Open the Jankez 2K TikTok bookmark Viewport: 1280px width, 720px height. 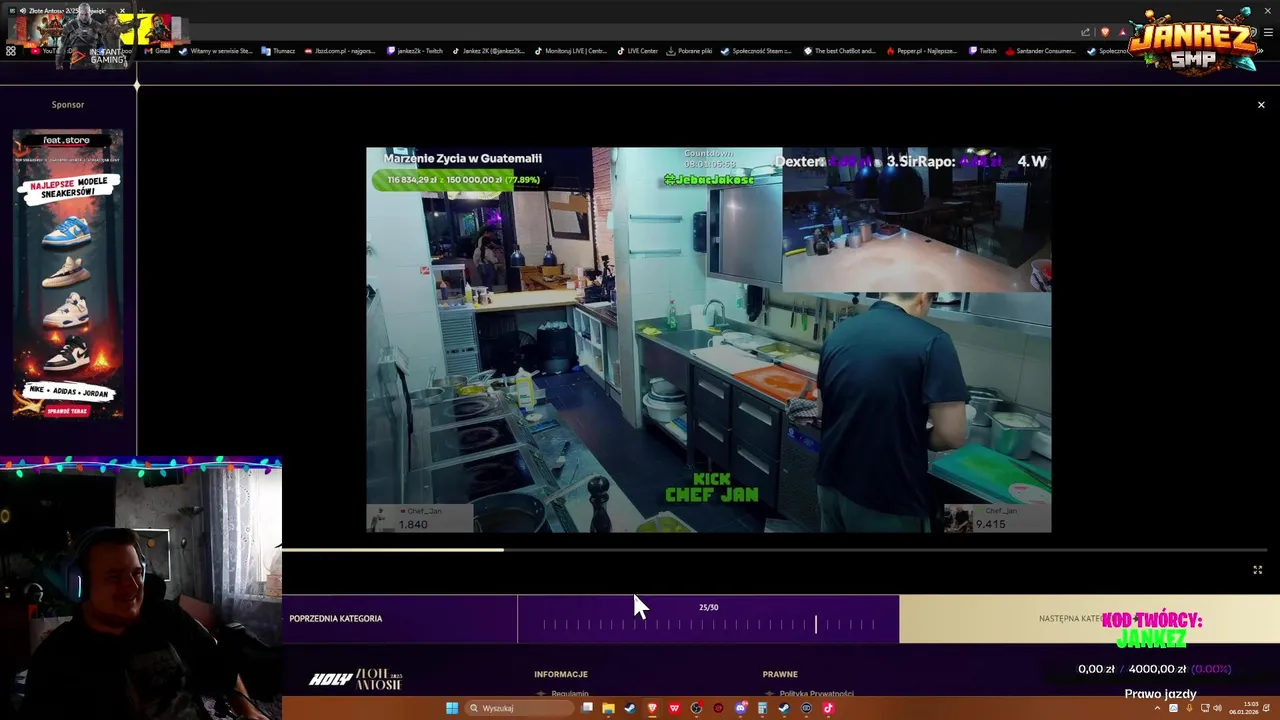click(489, 51)
